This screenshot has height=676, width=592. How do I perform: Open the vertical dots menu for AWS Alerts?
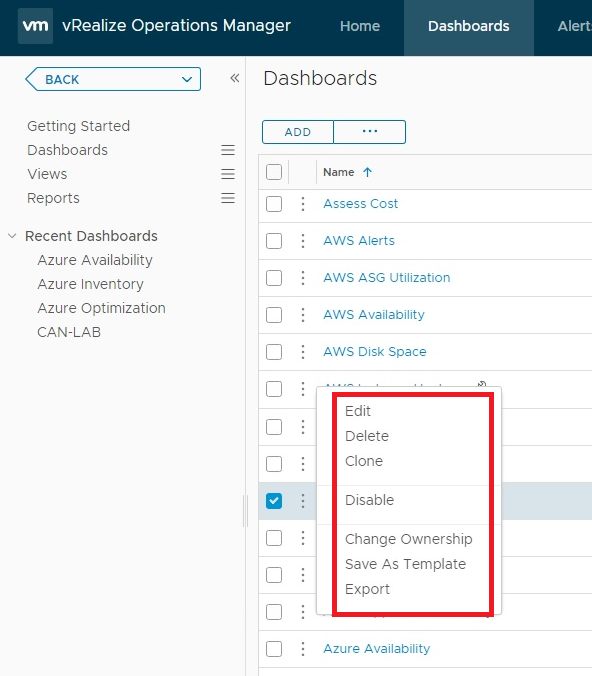[303, 241]
